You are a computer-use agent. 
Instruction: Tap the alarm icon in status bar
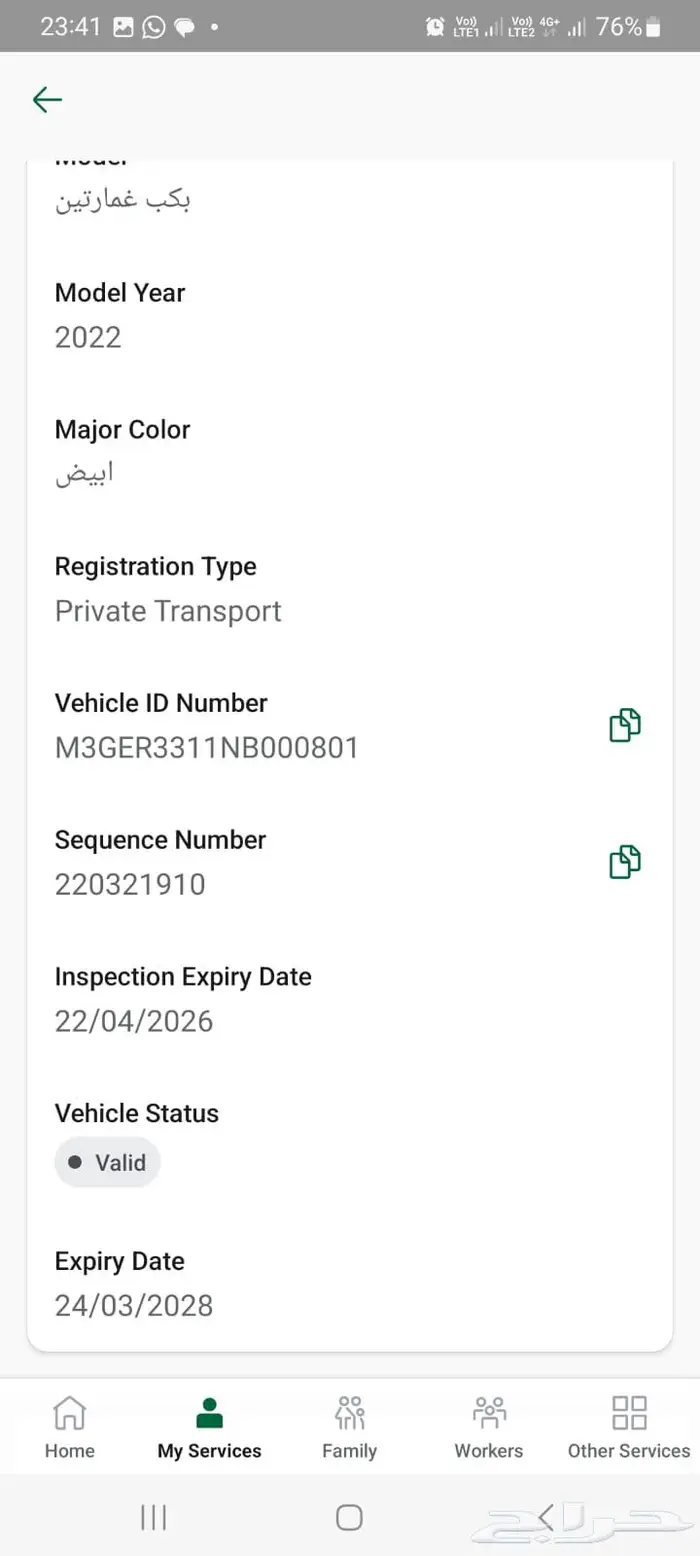[435, 27]
